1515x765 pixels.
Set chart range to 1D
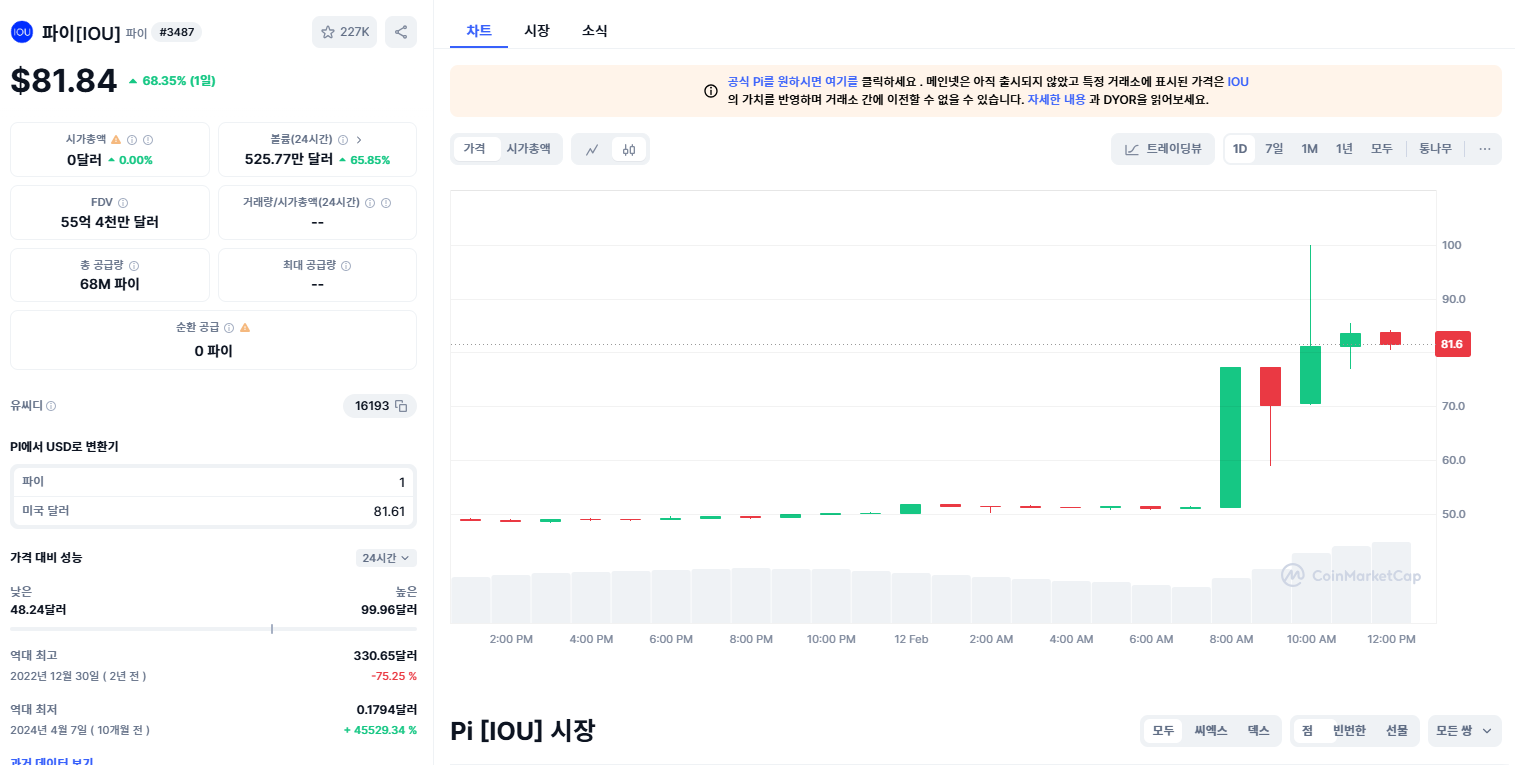(1240, 149)
